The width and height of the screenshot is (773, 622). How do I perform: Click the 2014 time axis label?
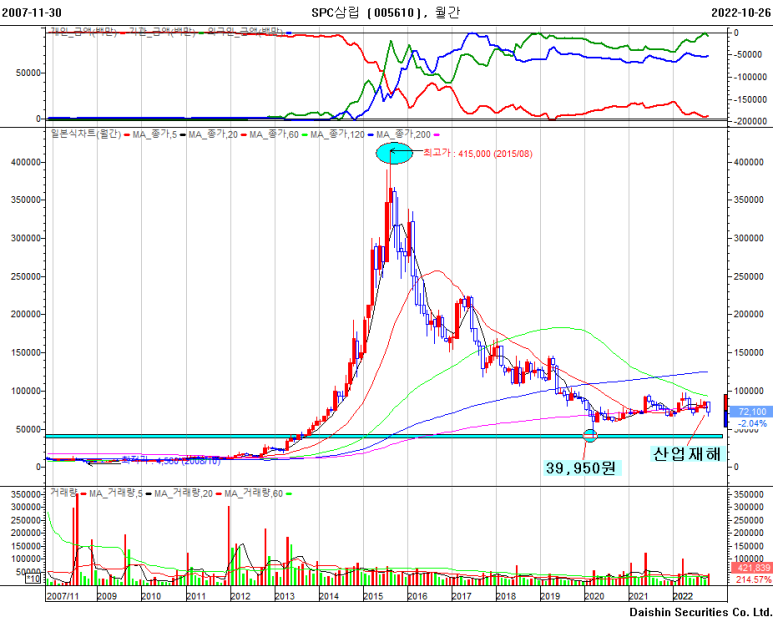pyautogui.click(x=329, y=596)
